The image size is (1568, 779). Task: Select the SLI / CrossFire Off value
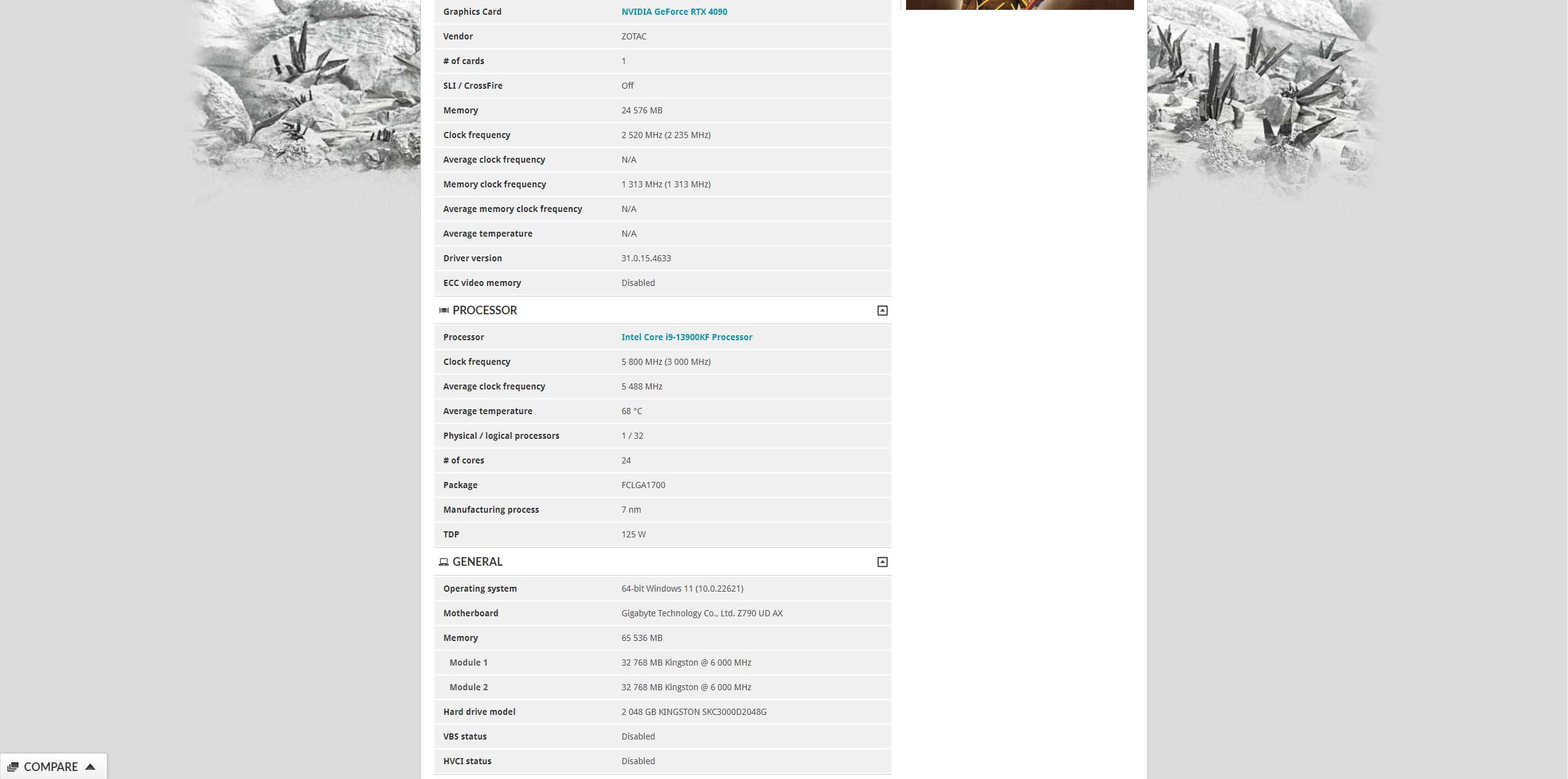tap(627, 86)
